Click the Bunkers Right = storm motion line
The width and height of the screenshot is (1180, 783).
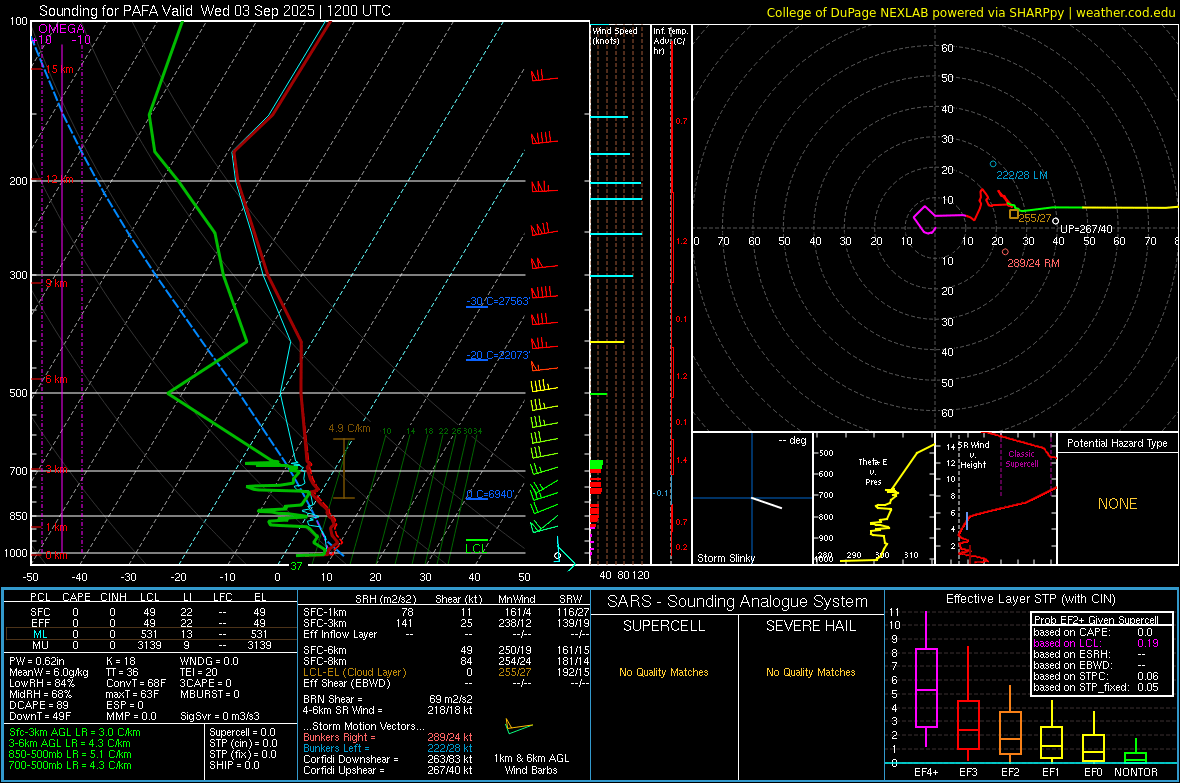pyautogui.click(x=388, y=738)
